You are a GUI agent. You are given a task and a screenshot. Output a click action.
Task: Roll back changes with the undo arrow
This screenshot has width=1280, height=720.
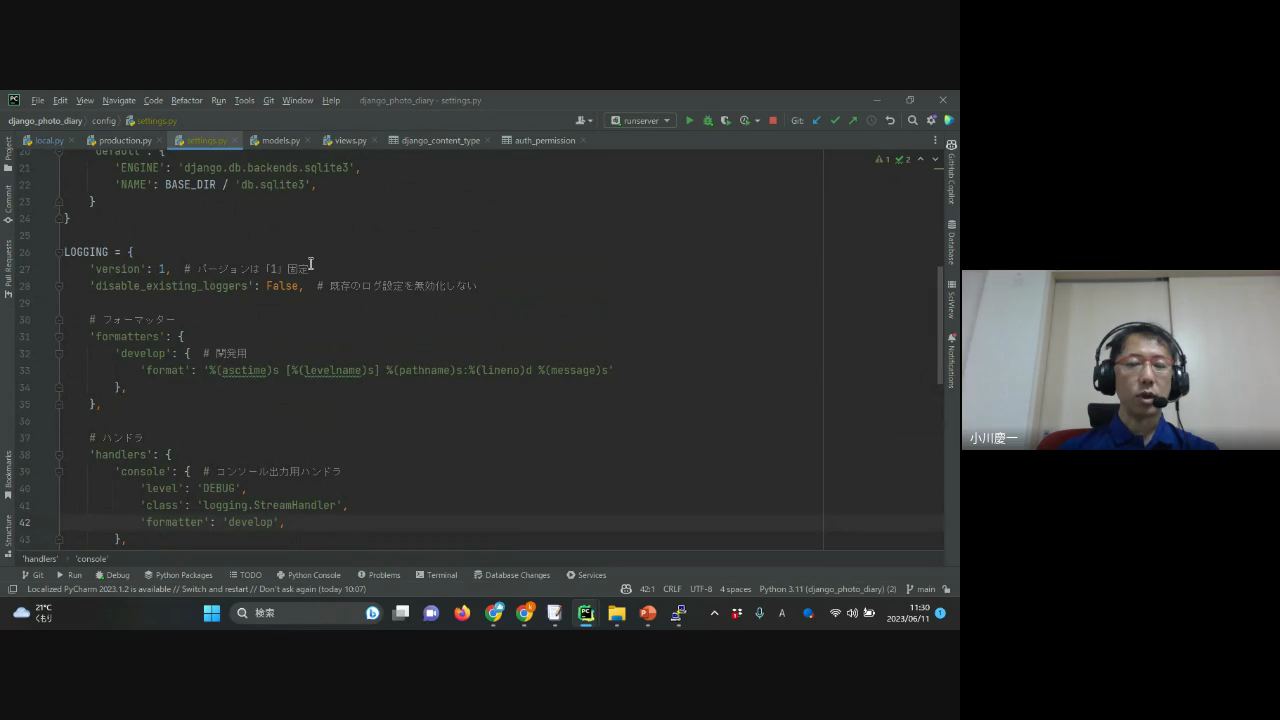(890, 121)
